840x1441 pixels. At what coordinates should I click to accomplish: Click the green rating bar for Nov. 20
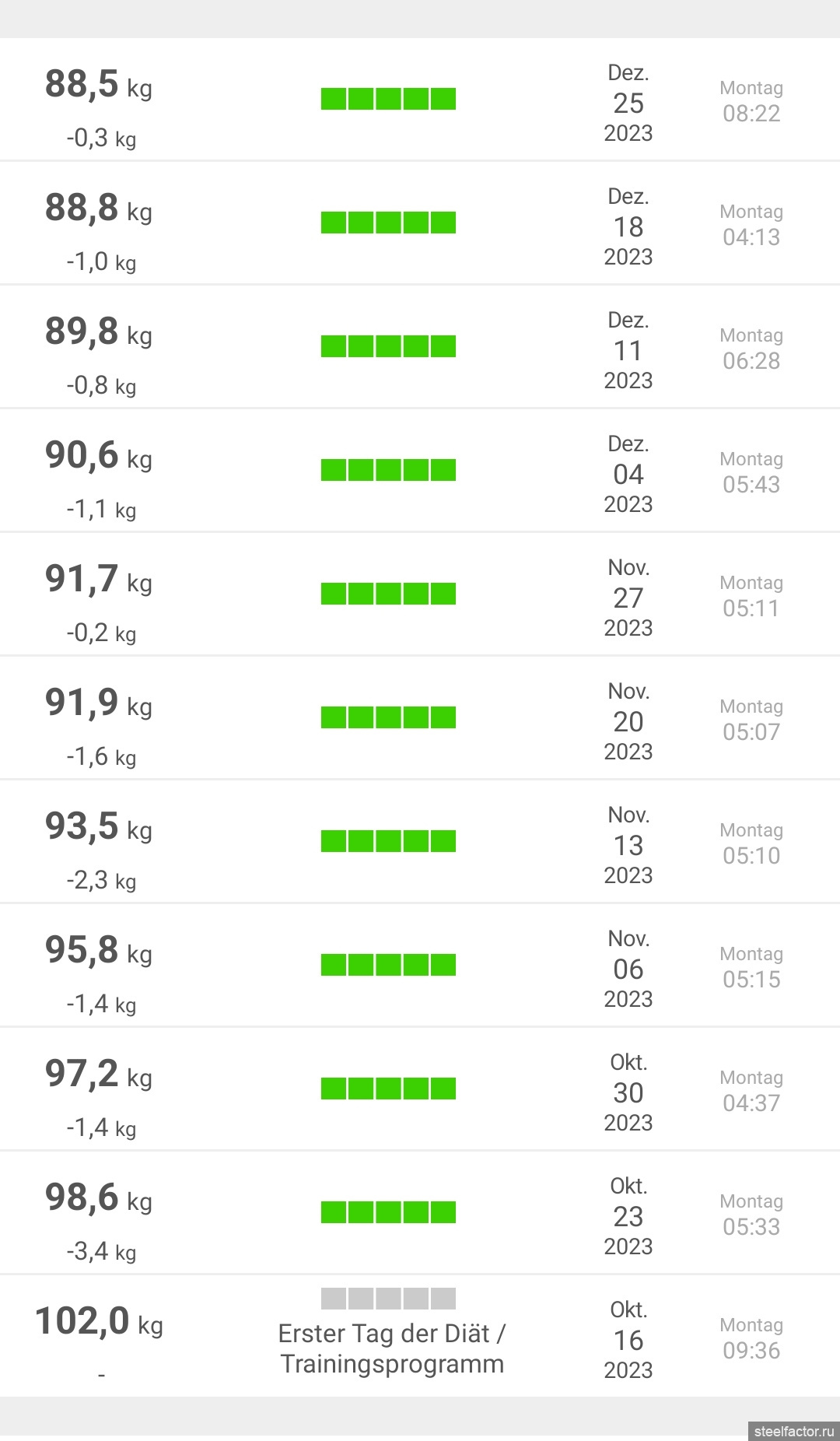tap(388, 717)
